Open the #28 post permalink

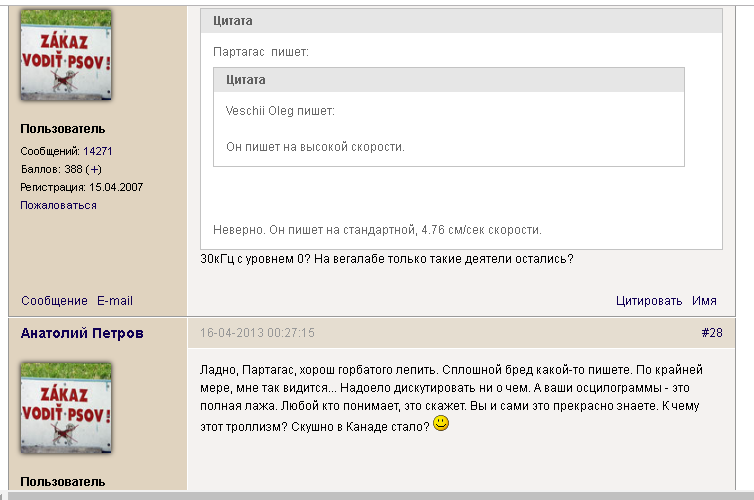click(711, 333)
